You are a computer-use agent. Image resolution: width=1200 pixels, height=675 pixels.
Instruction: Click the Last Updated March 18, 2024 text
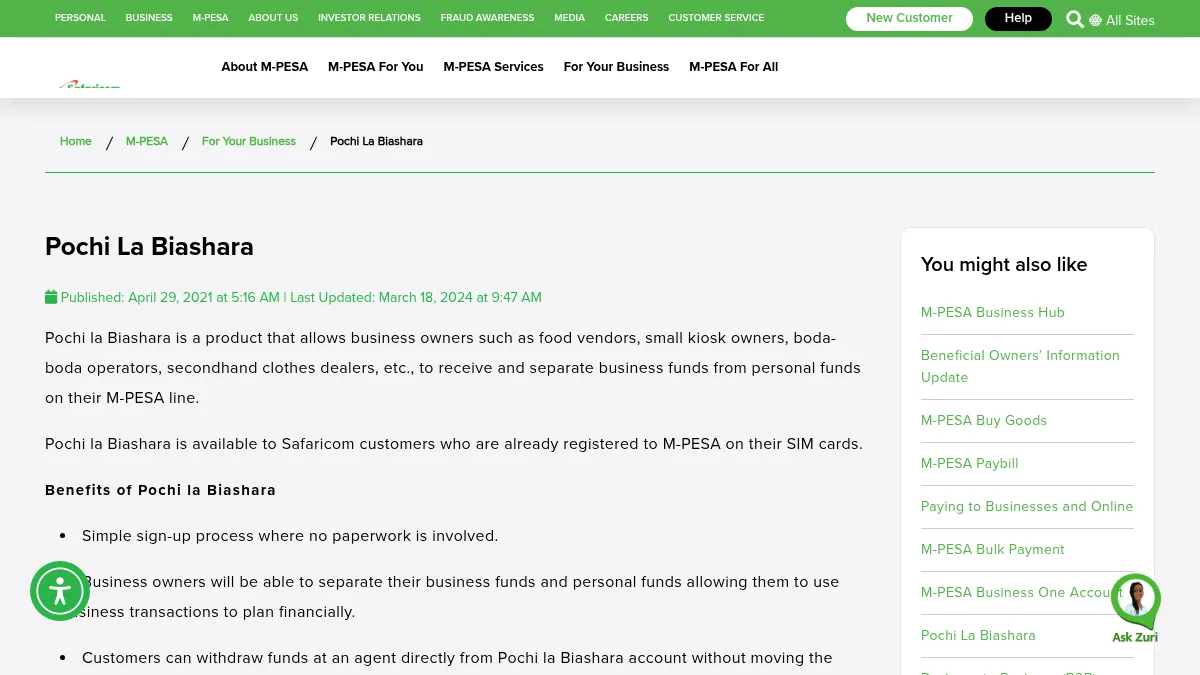tap(416, 297)
